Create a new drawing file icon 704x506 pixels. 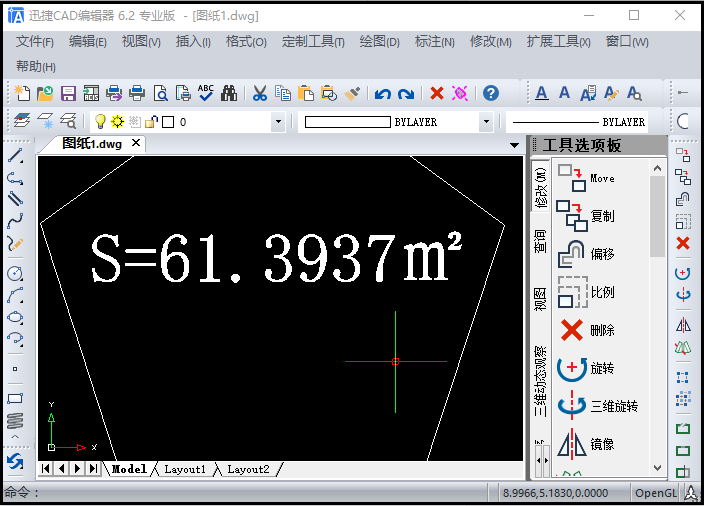click(22, 93)
